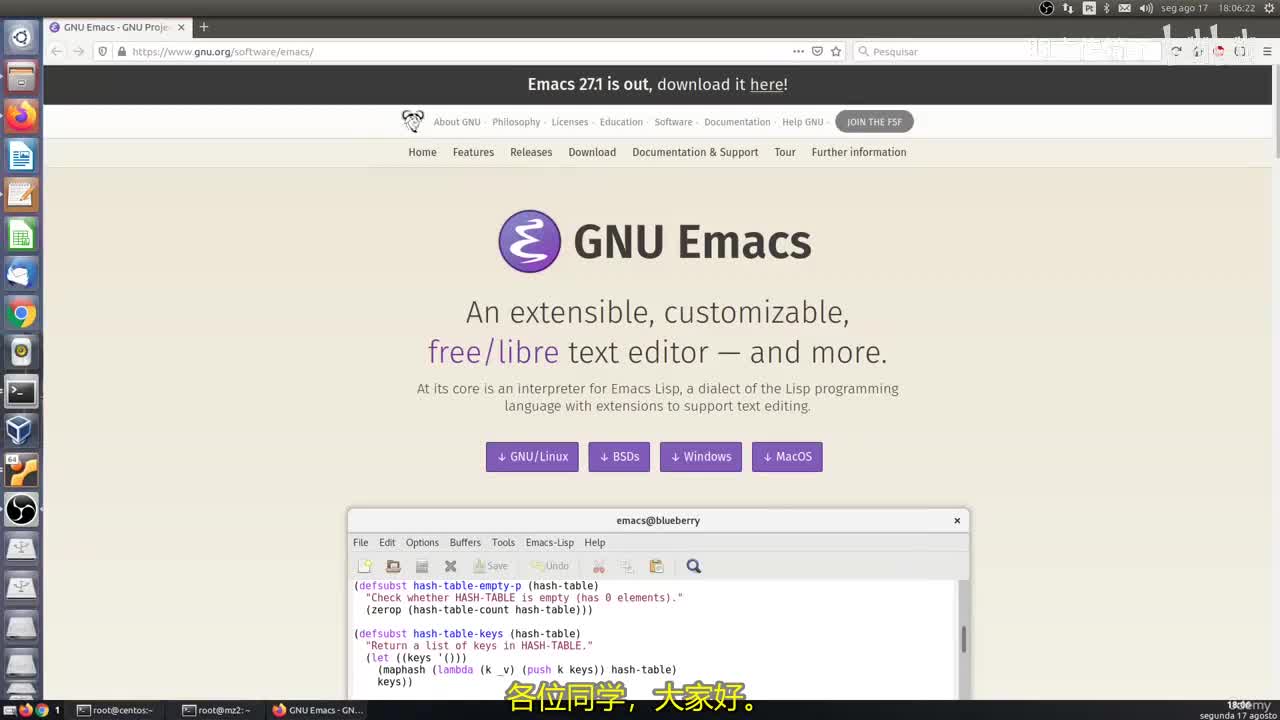This screenshot has width=1280, height=720.
Task: Reload the current page
Action: pyautogui.click(x=1176, y=51)
